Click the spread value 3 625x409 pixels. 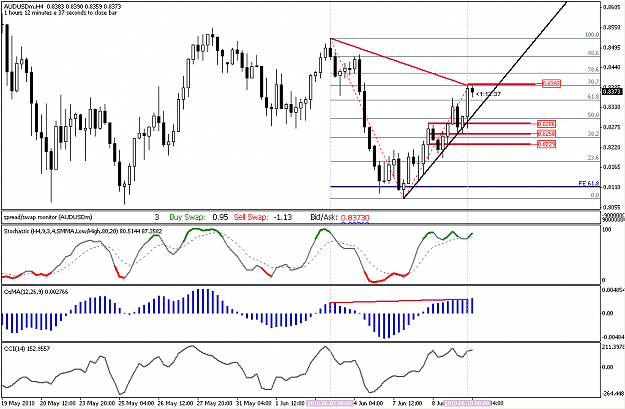(157, 217)
